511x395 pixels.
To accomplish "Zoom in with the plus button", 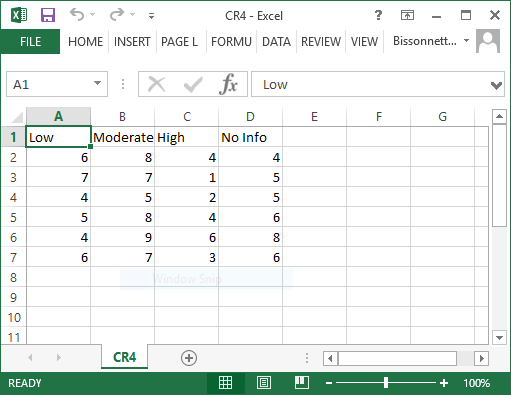I will [444, 383].
